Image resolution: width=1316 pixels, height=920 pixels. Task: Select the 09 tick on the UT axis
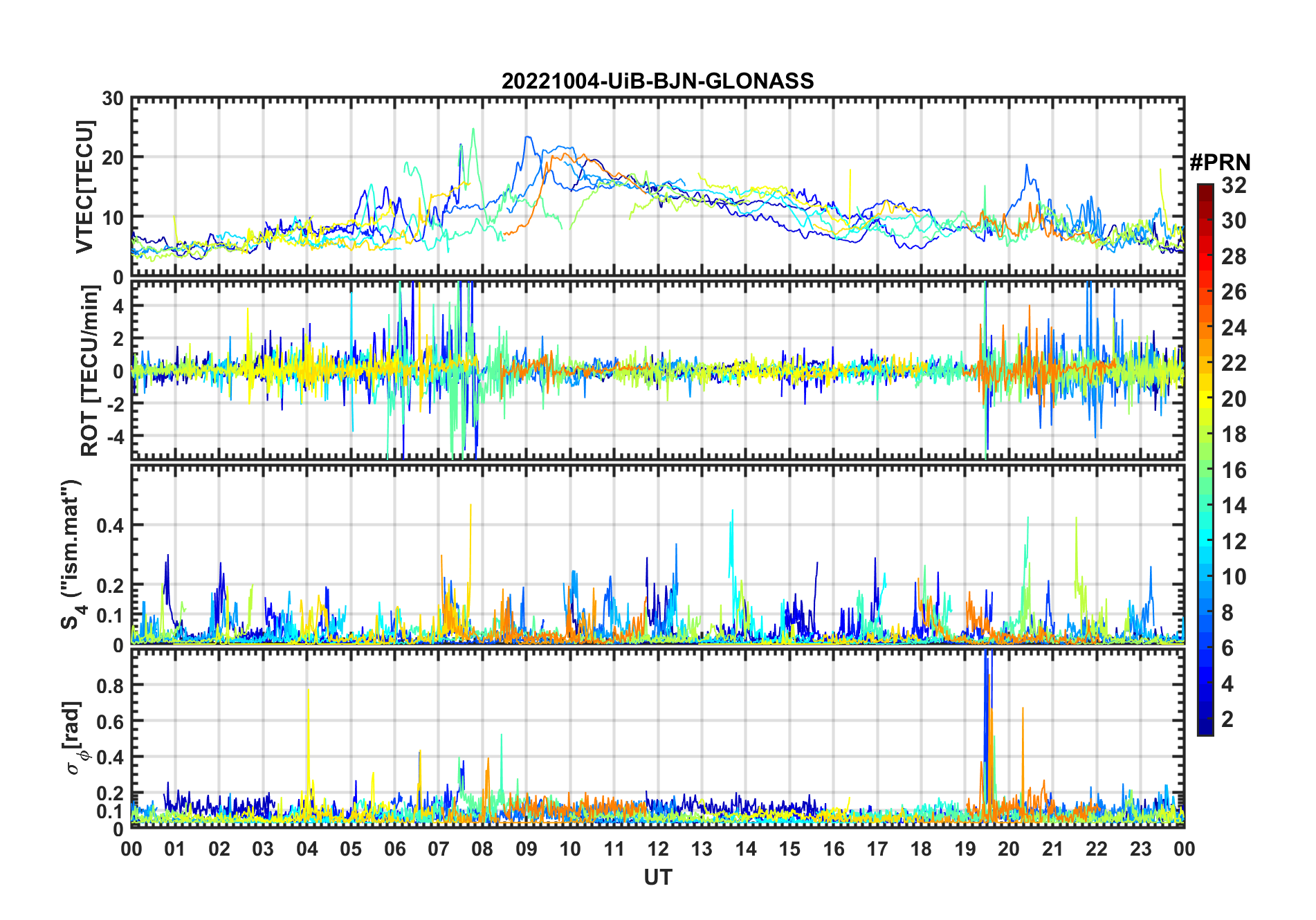coord(526,849)
